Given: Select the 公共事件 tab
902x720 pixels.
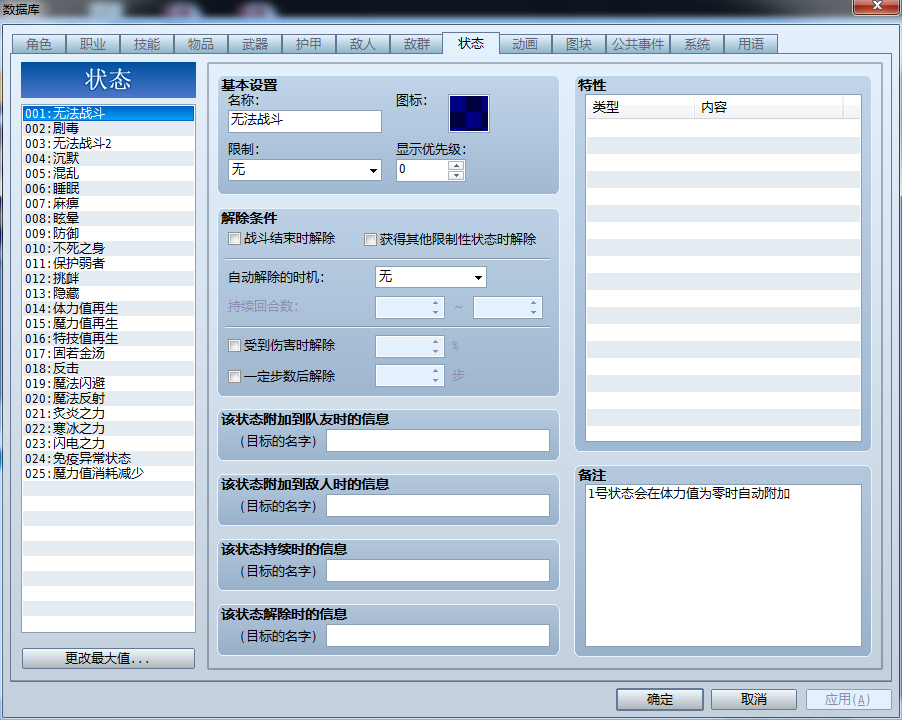Looking at the screenshot, I should [x=637, y=44].
